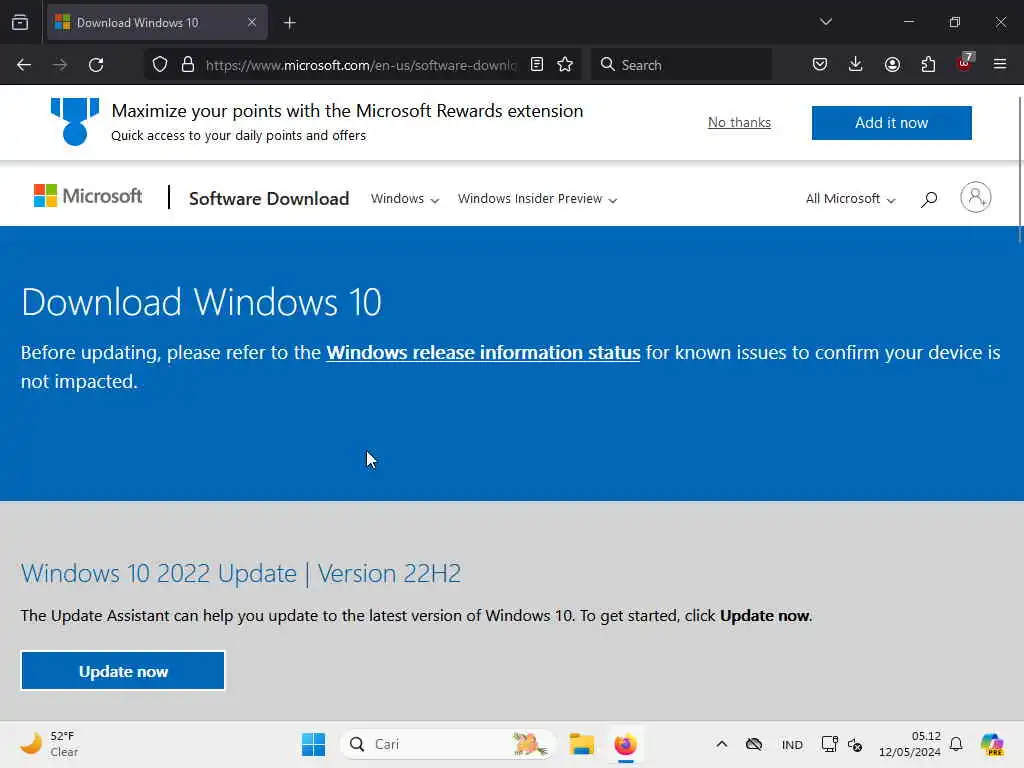View site security padlock info
The height and width of the screenshot is (768, 1024).
pos(188,65)
